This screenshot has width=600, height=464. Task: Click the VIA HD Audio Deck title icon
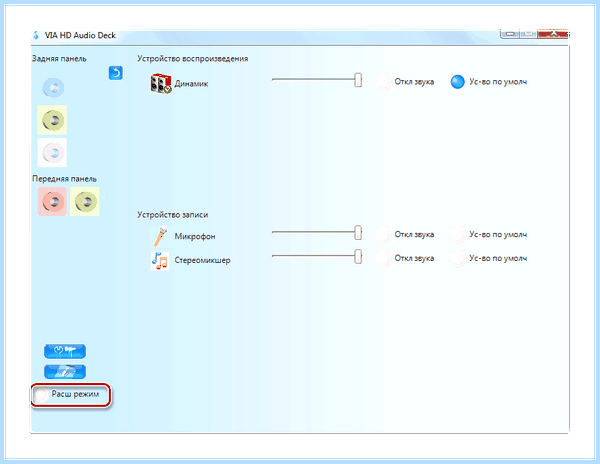click(x=36, y=35)
